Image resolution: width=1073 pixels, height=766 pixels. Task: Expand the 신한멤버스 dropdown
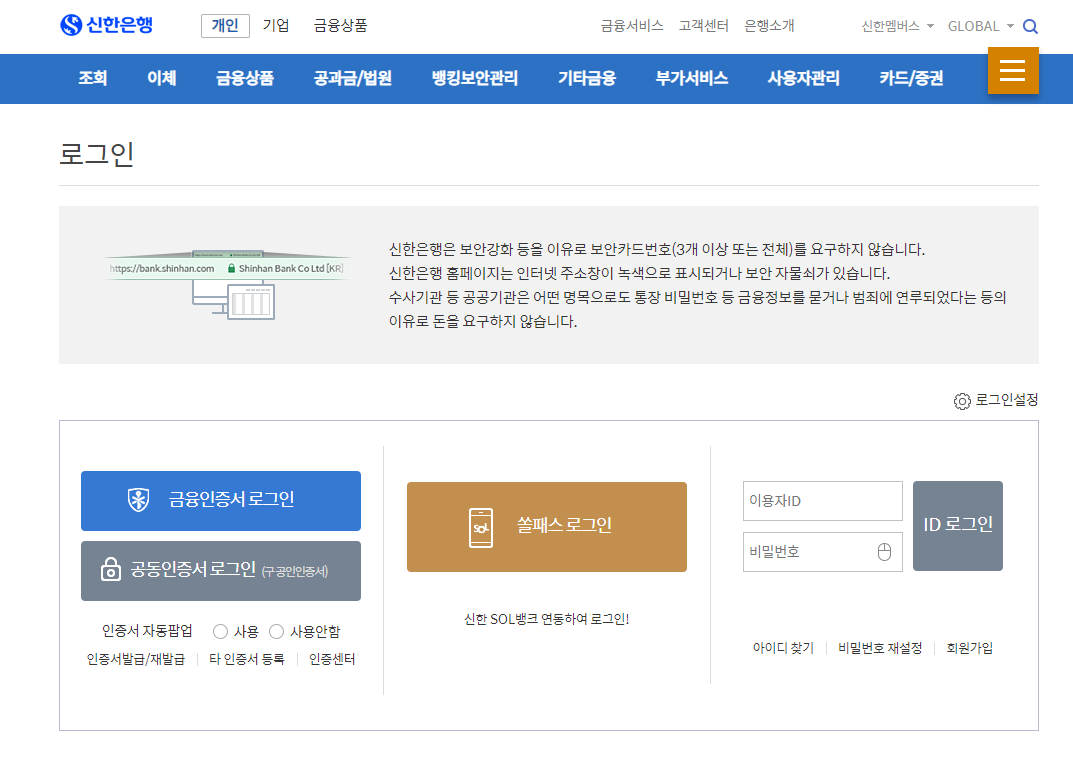[x=897, y=26]
